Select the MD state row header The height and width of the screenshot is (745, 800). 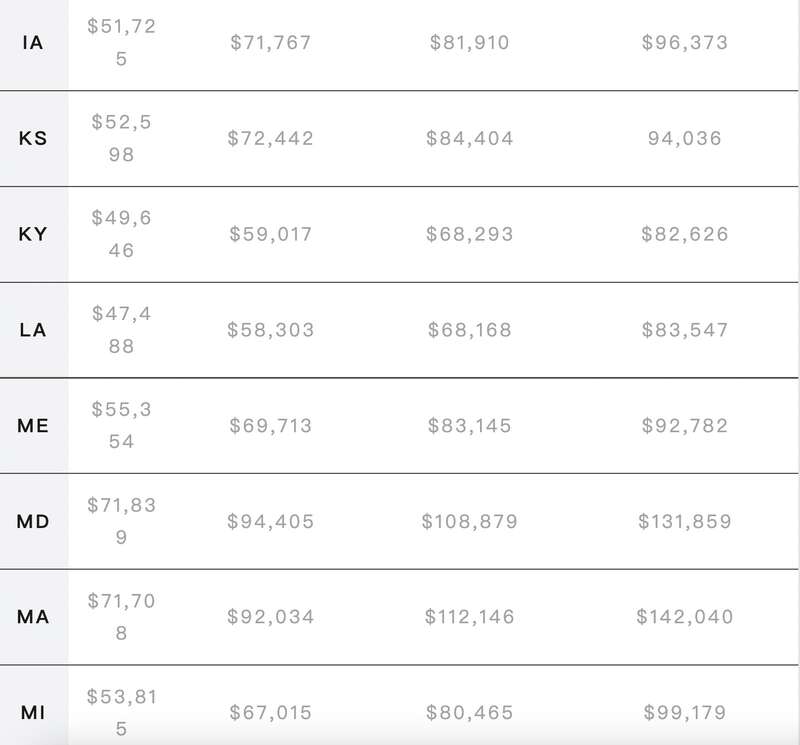(x=33, y=522)
